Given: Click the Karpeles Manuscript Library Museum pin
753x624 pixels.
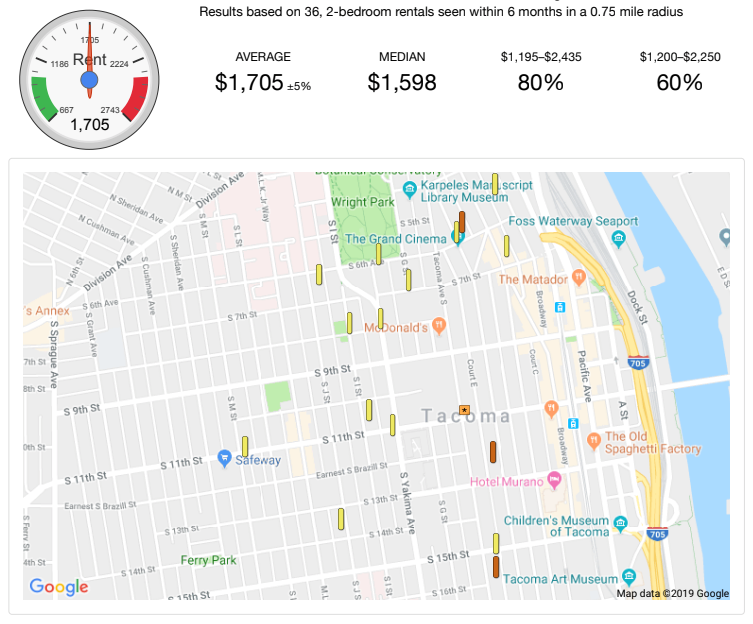Looking at the screenshot, I should (x=409, y=189).
